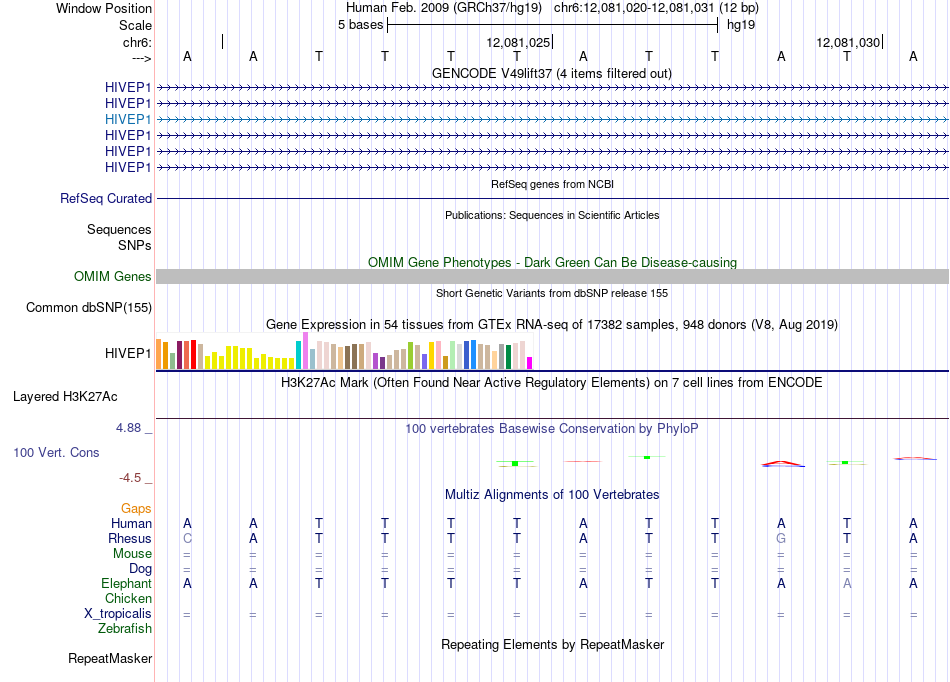Click the red bars in GTEx HIVEP1 chart
Screen dimensions: 950x682
pyautogui.click(x=190, y=355)
